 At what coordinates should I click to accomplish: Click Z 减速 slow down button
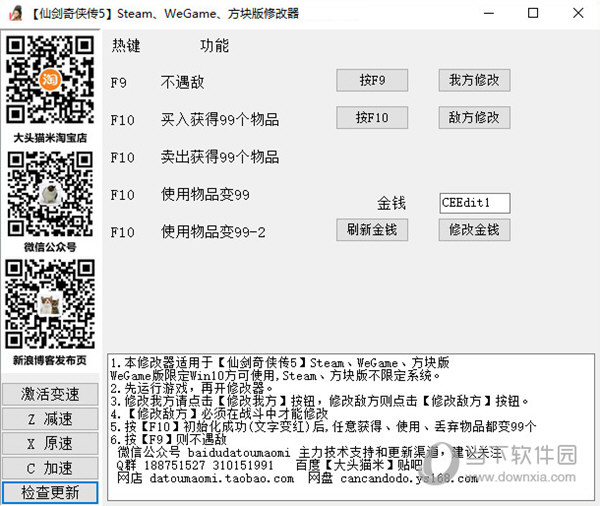(x=50, y=419)
